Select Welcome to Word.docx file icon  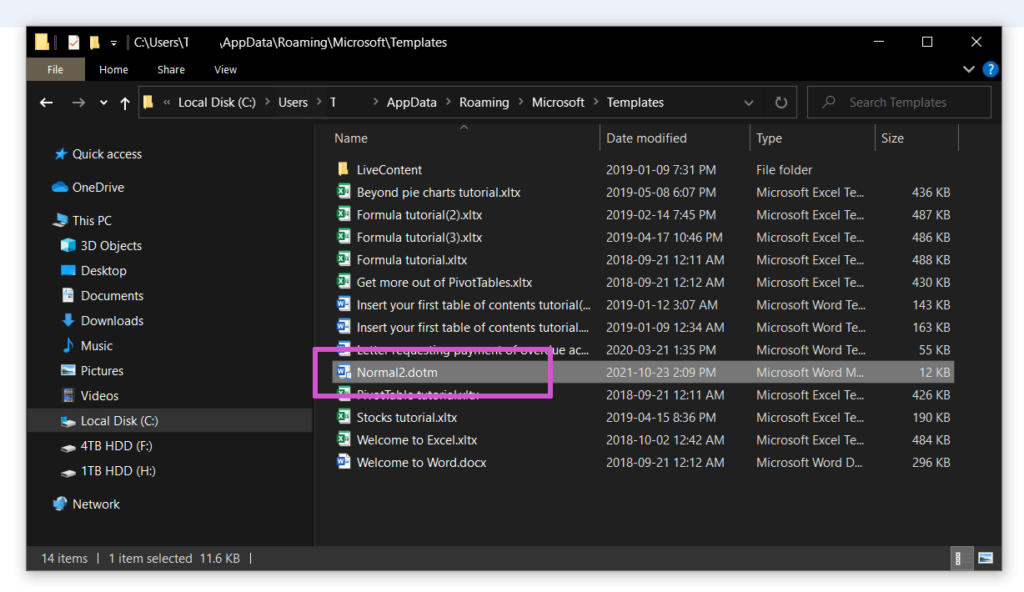coord(343,462)
